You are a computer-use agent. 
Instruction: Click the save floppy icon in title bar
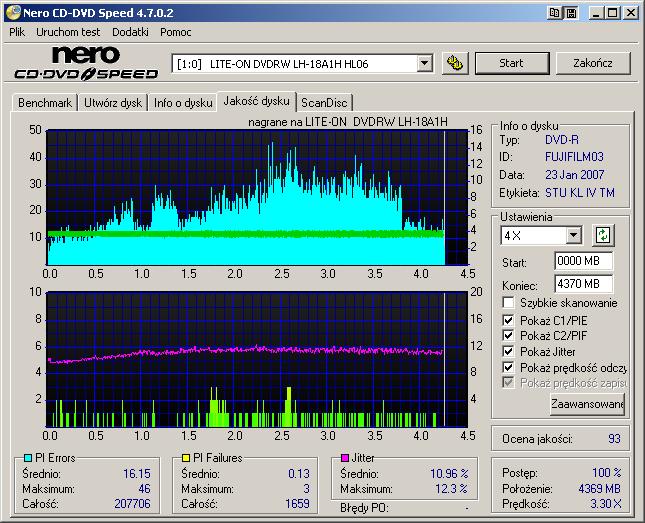point(571,13)
